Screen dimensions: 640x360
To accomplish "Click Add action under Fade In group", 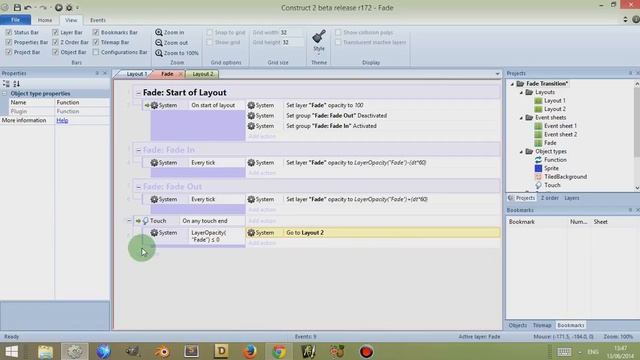I will click(x=262, y=173).
